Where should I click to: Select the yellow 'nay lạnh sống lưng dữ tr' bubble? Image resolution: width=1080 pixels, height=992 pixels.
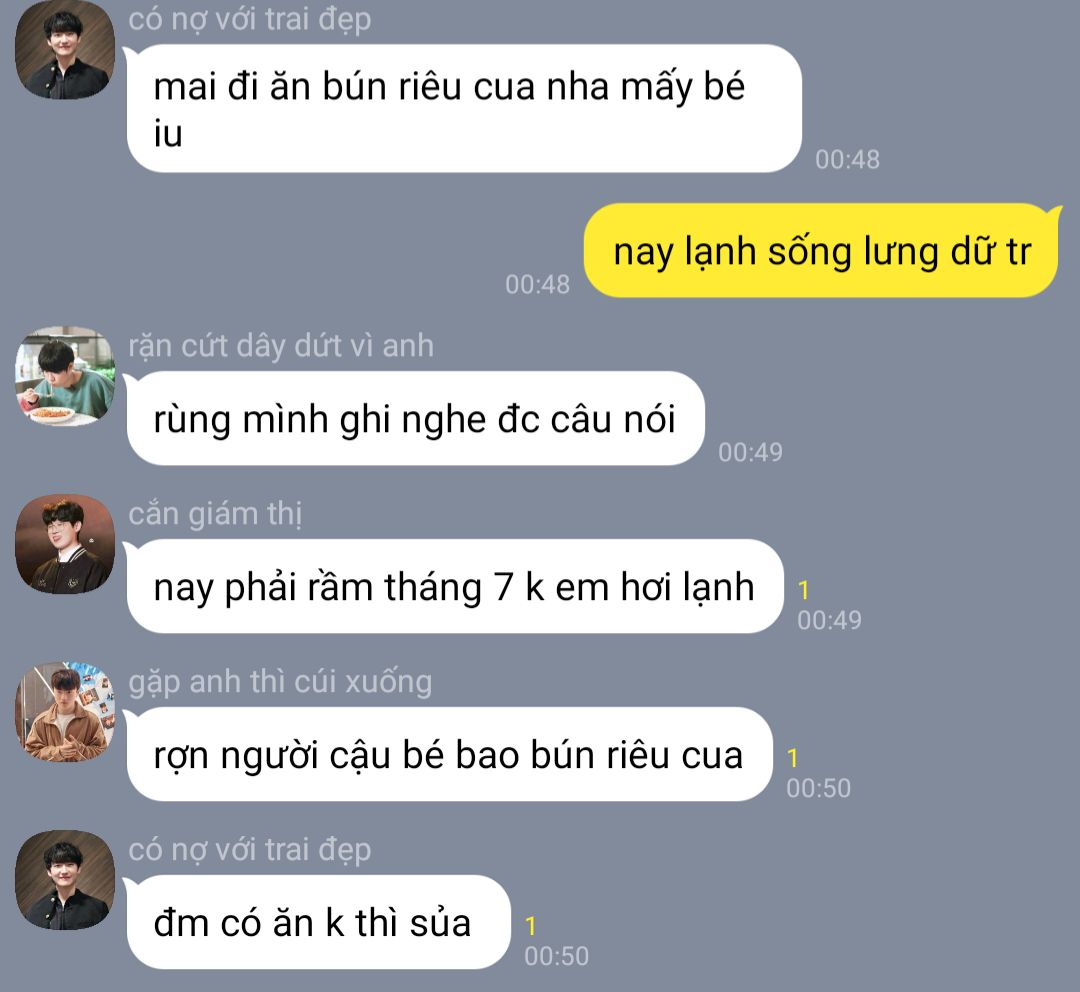821,251
